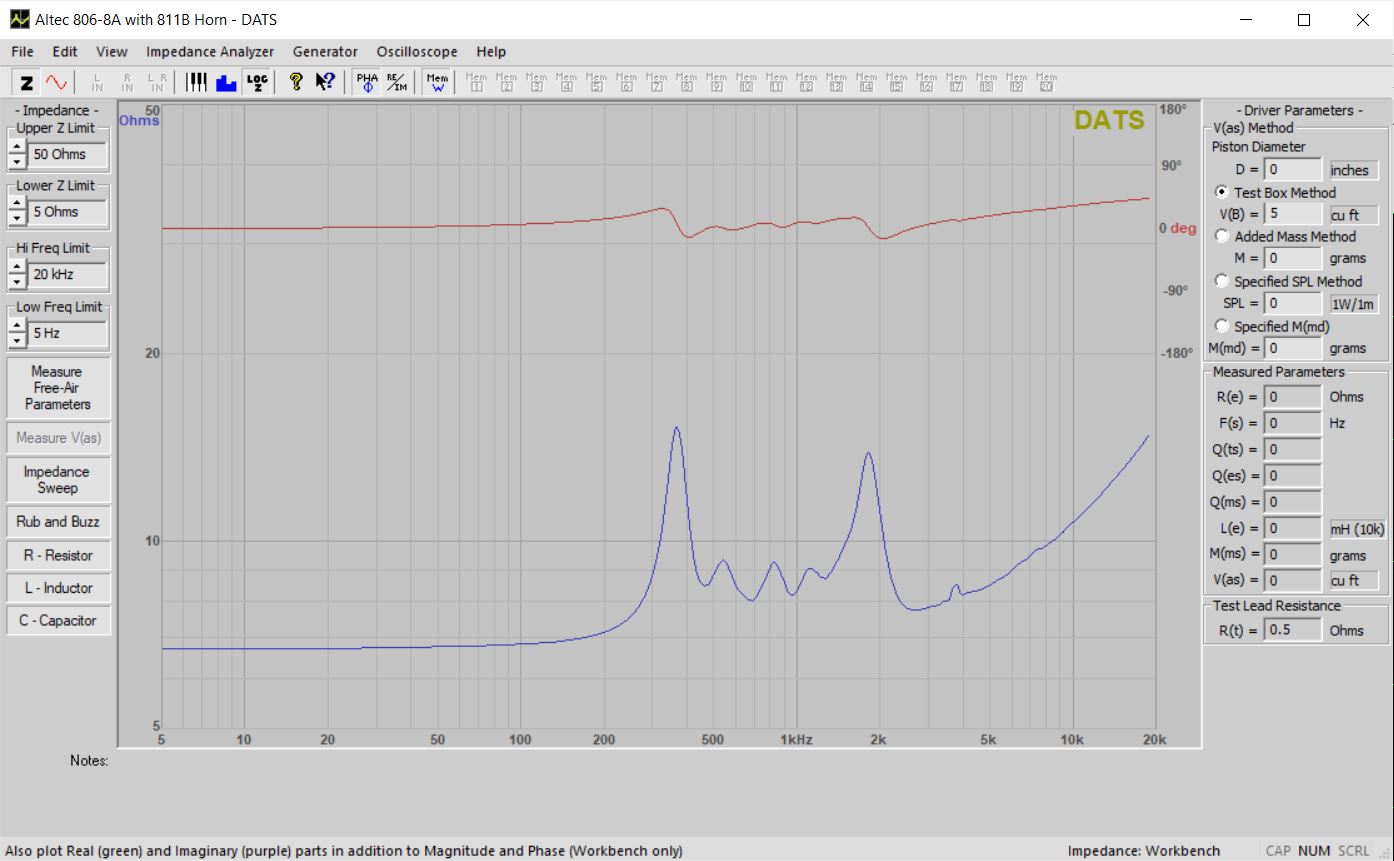1394x861 pixels.
Task: Select the Mem 15 memory icon
Action: (x=896, y=82)
